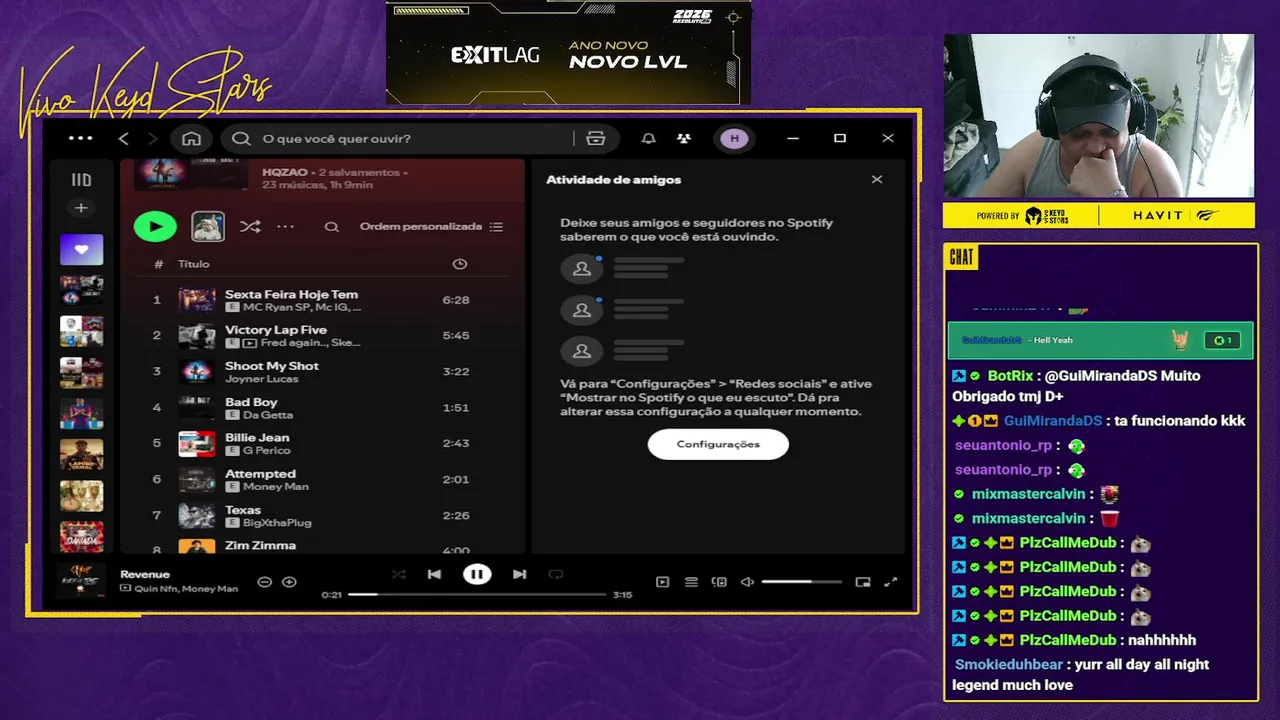Open the artist link 'BigXthaPlug'
Image resolution: width=1280 pixels, height=720 pixels.
tap(278, 523)
